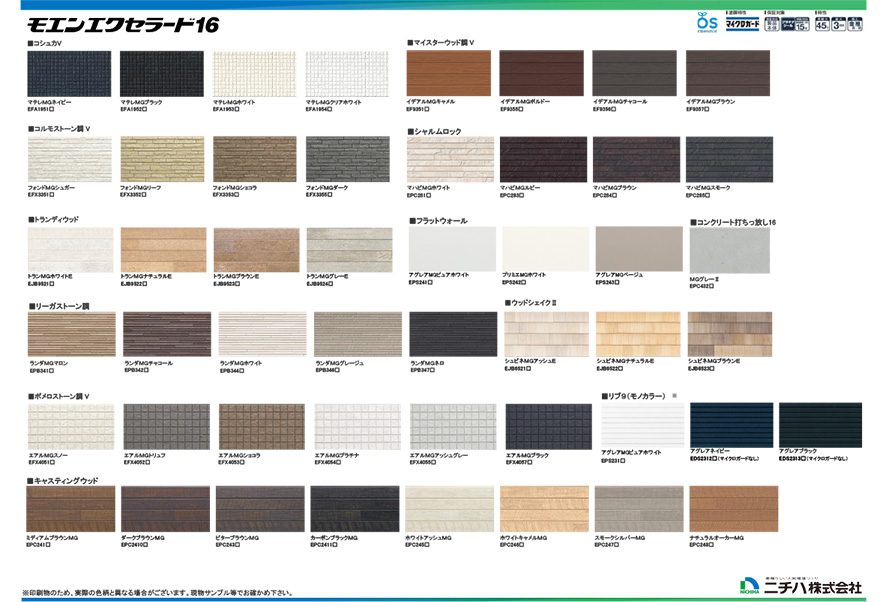This screenshot has height=602, width=880.
Task: Pick the ランダMGチャコール sample
Action: point(167,334)
